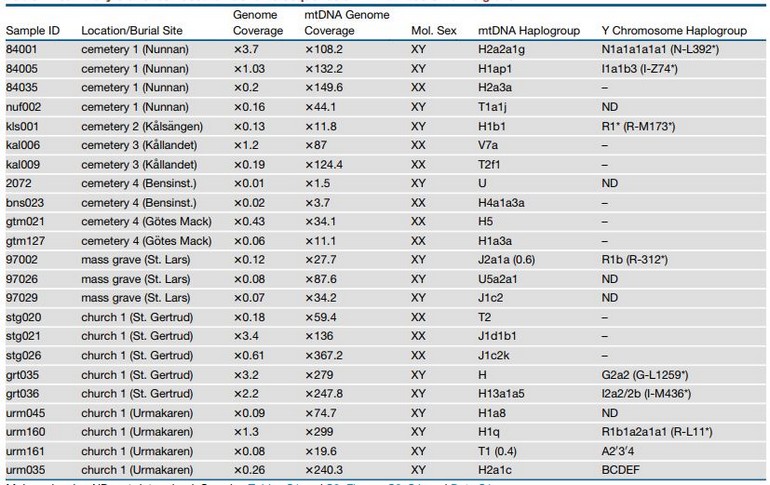Select sample ID kls001
The width and height of the screenshot is (770, 485).
[x=22, y=126]
